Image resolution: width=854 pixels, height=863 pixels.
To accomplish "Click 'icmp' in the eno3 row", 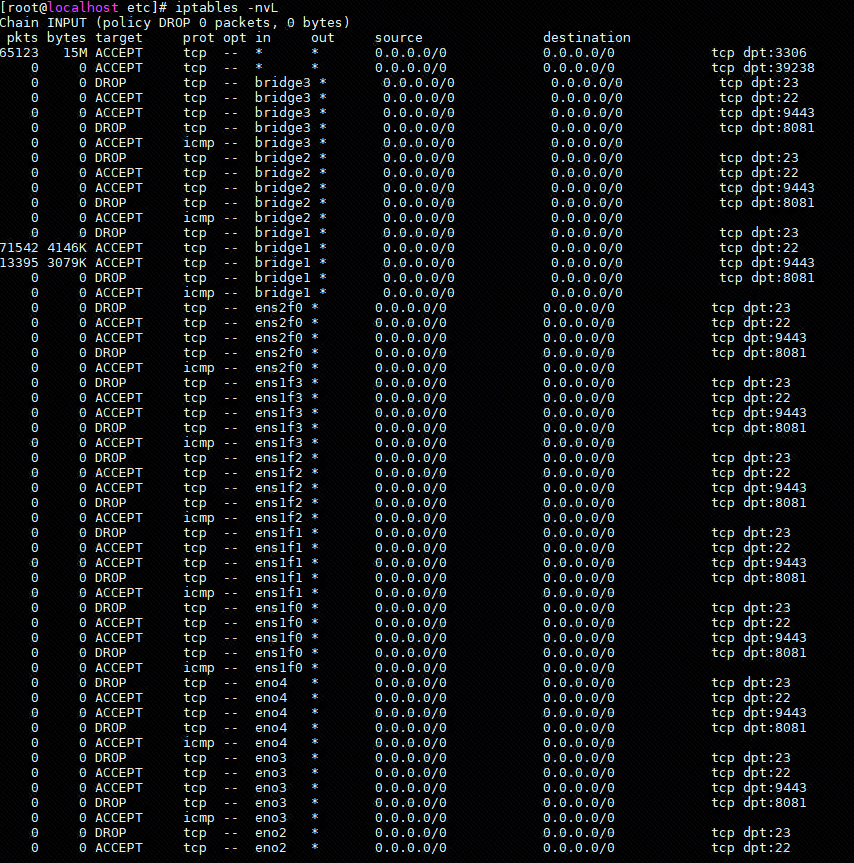I will [198, 818].
